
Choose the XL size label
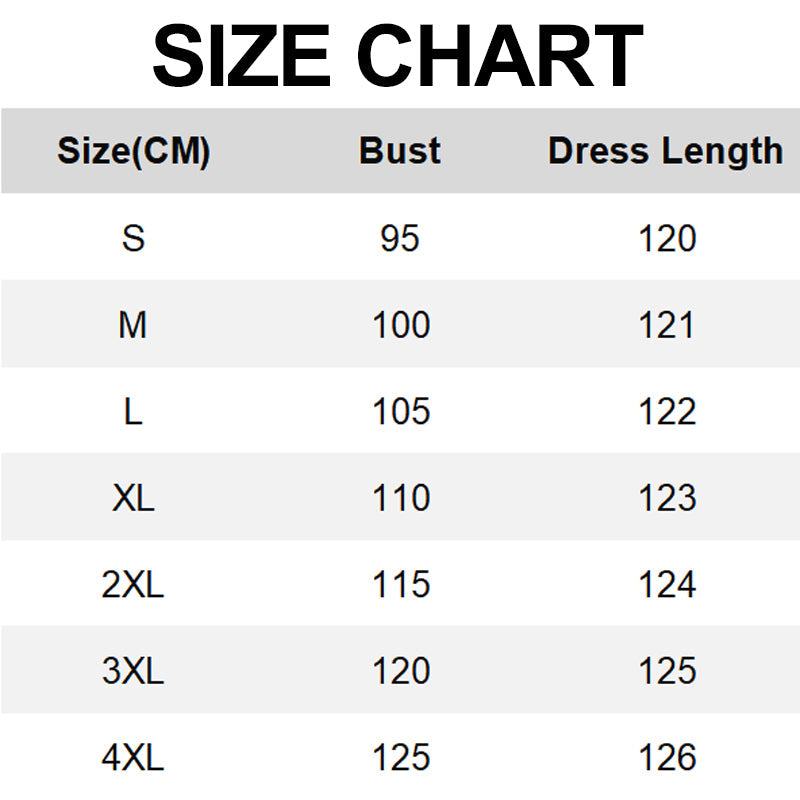pyautogui.click(x=133, y=498)
